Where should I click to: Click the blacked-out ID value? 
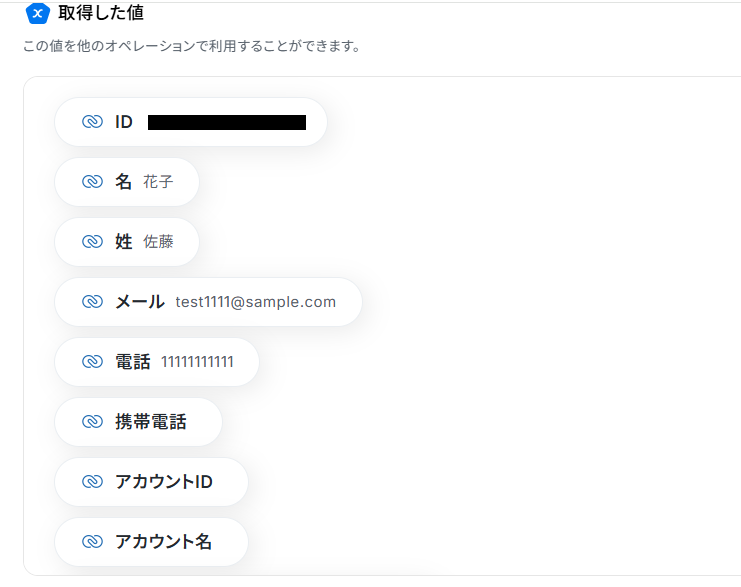point(227,122)
